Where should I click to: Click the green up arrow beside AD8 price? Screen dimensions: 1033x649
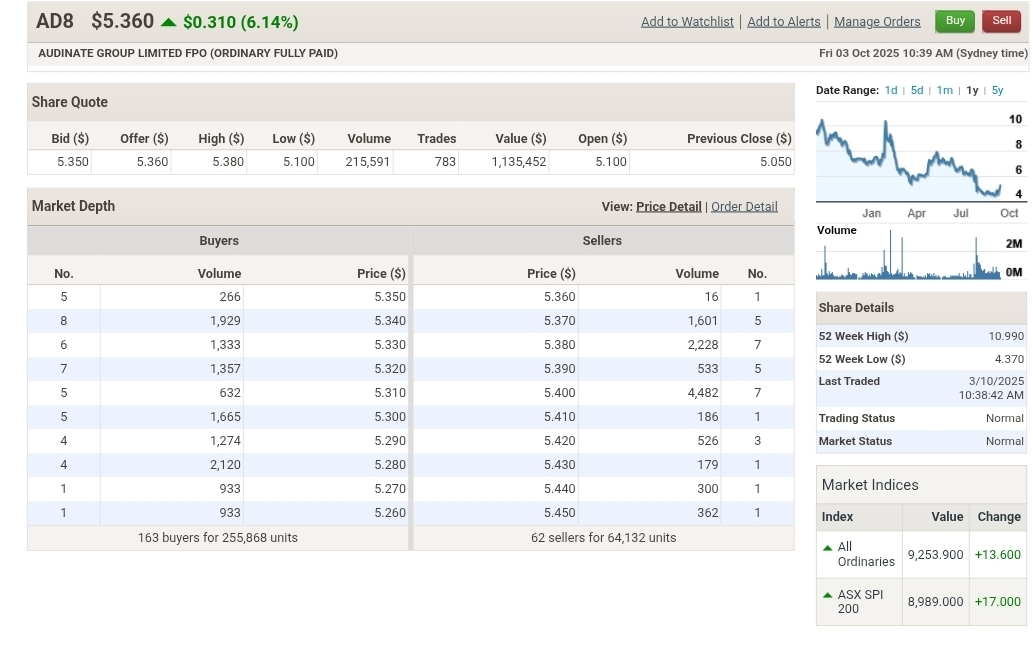pos(168,22)
